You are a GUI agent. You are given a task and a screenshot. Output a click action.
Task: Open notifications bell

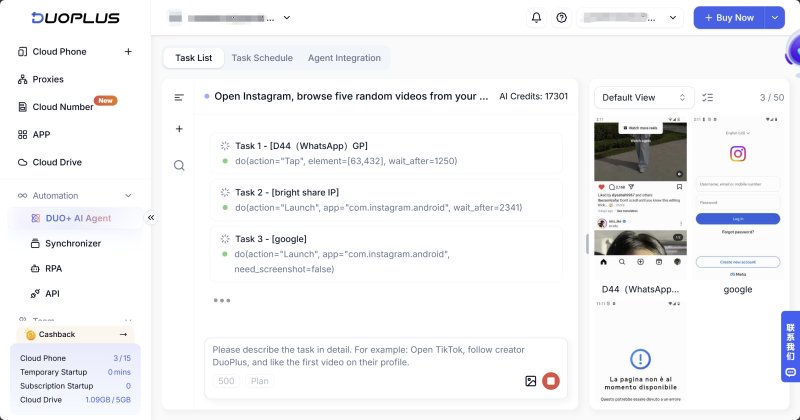pos(536,18)
